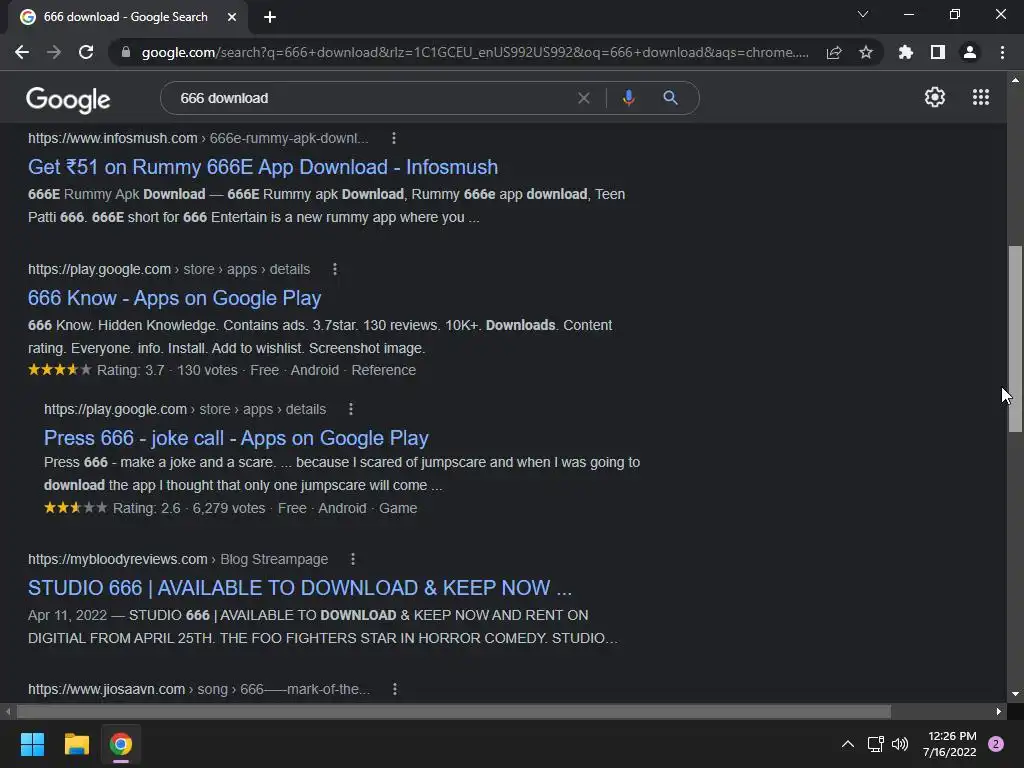
Task: Open the Google apps grid
Action: (x=981, y=97)
